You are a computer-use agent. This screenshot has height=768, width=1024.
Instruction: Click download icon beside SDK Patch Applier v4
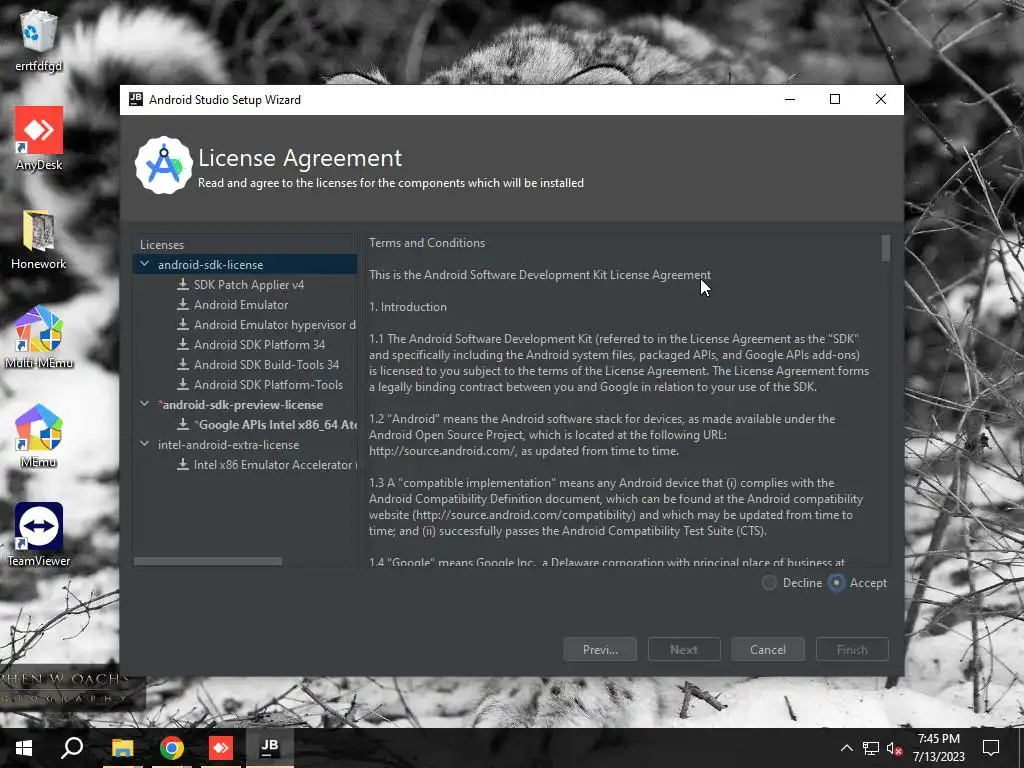coord(183,285)
